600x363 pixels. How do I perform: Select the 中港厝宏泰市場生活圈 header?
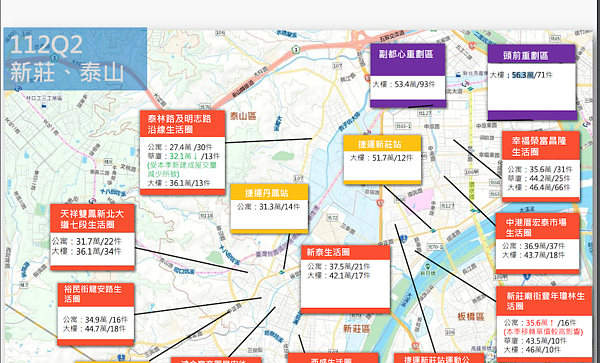tap(537, 227)
